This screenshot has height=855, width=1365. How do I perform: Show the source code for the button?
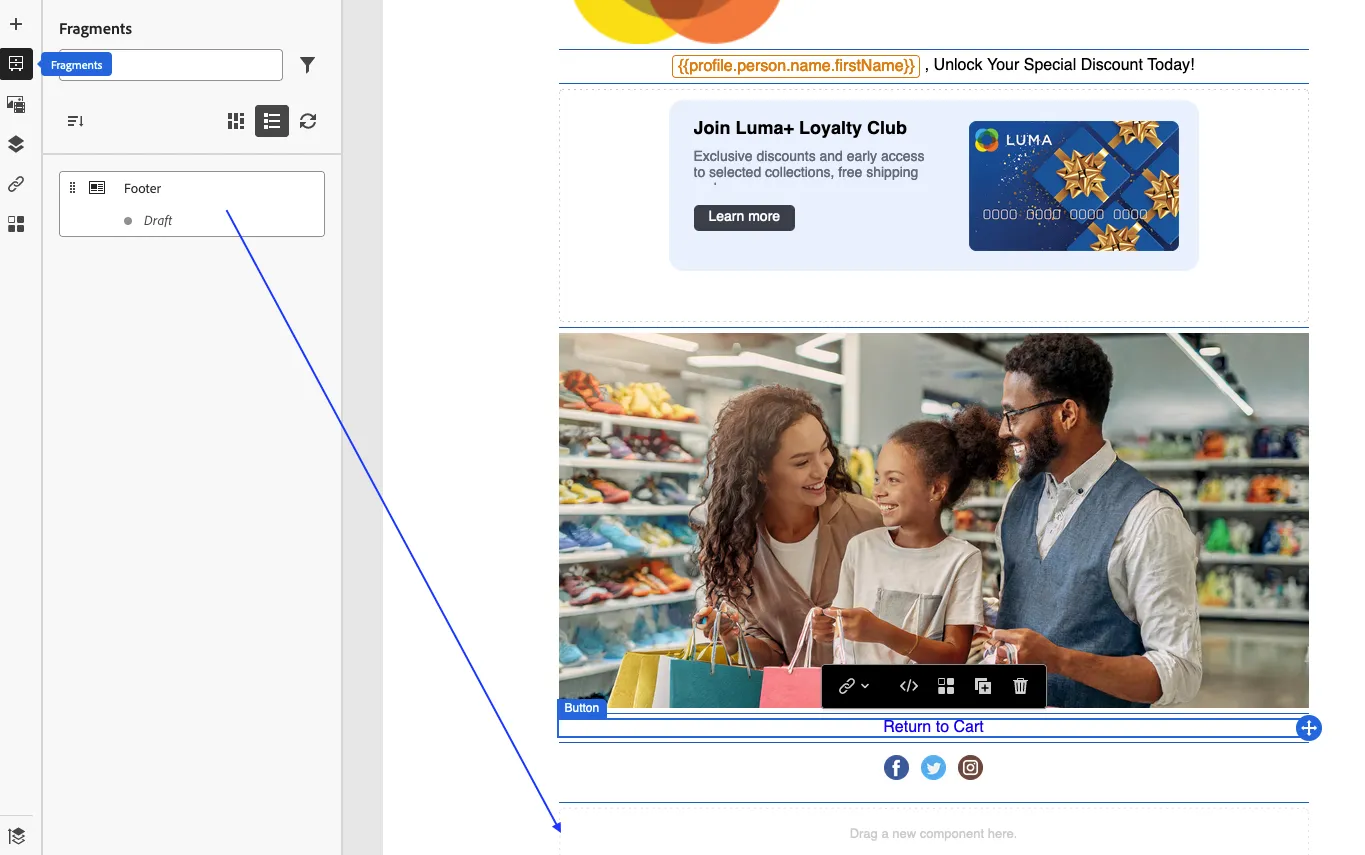[909, 686]
